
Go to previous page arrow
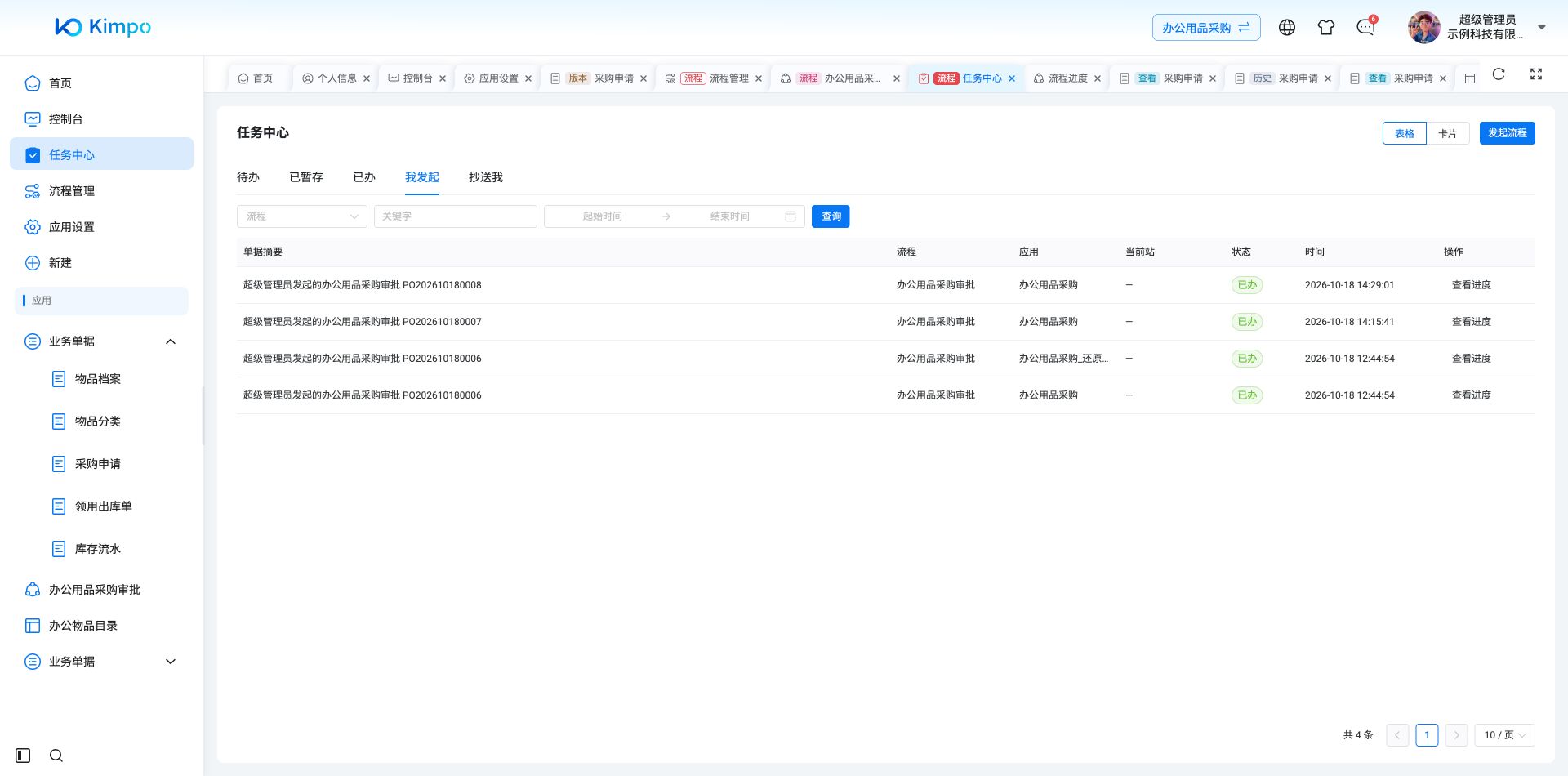click(1397, 735)
